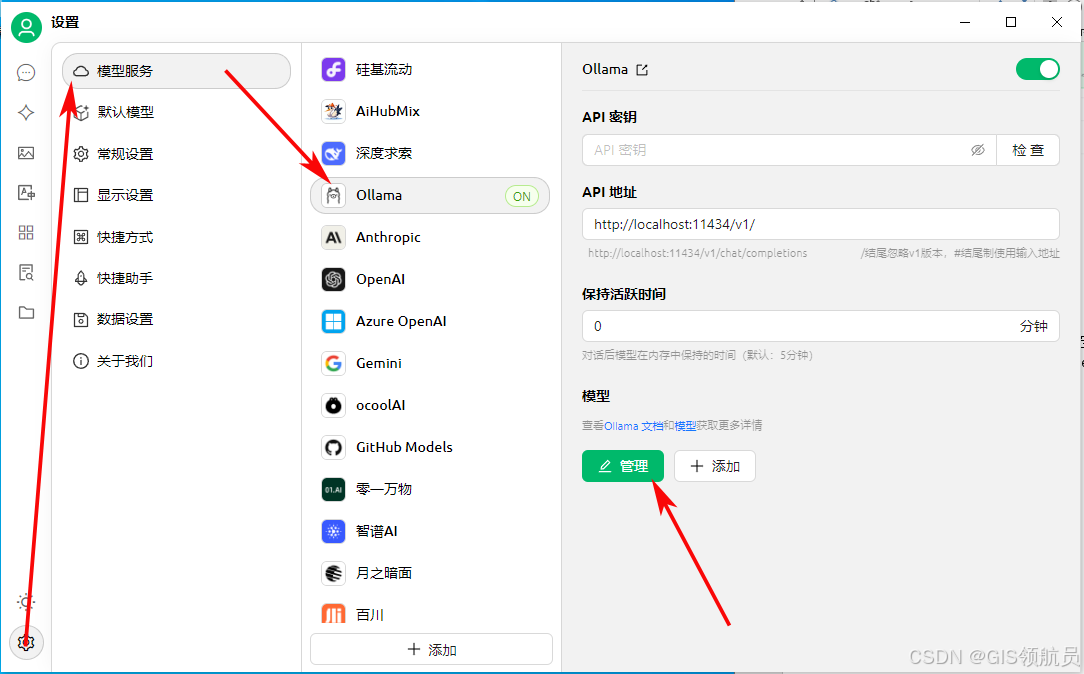Open the chat assistant sidebar icon
Screen dimensions: 1084x674
click(x=26, y=73)
